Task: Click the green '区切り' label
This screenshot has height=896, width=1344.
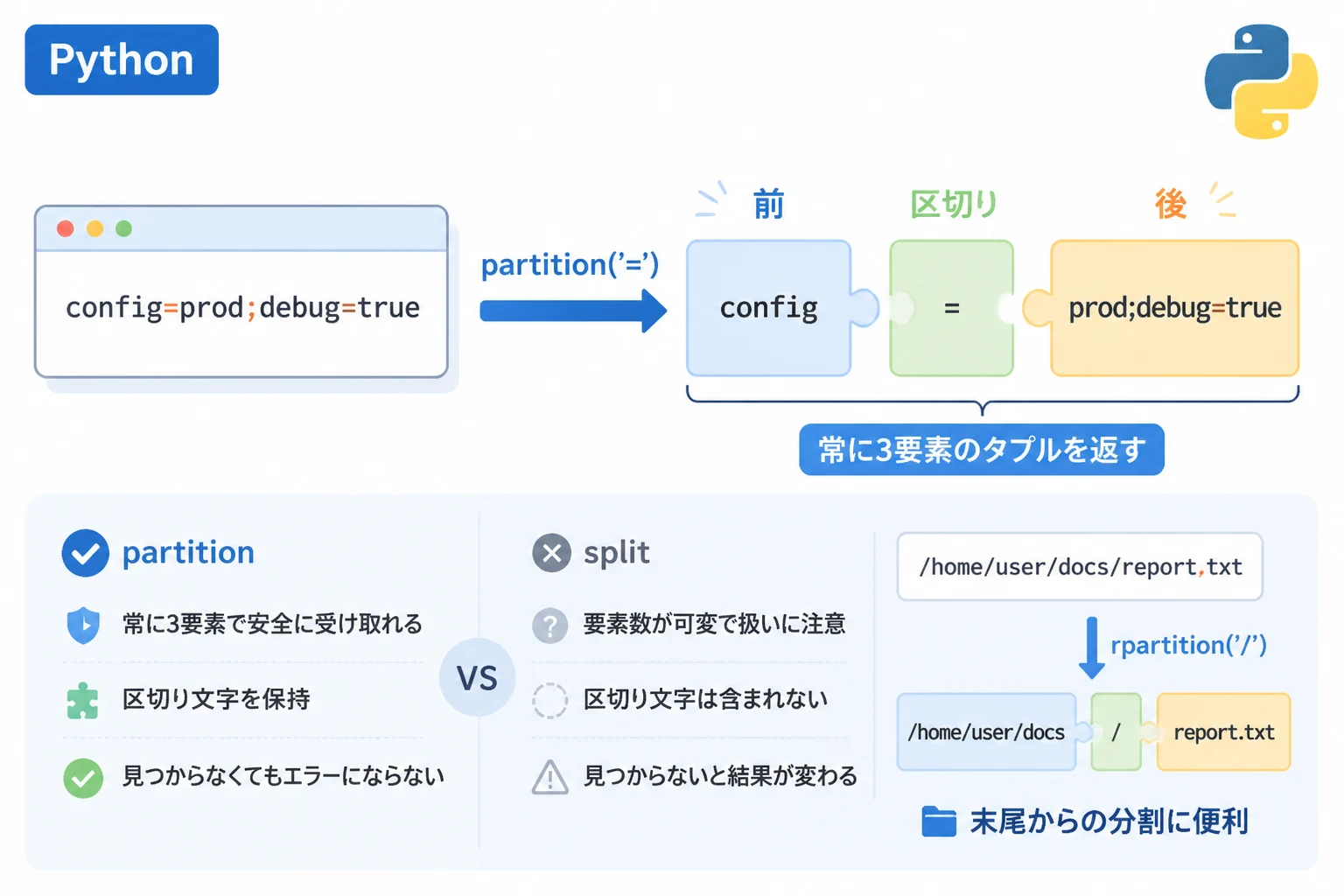Action: pos(954,205)
